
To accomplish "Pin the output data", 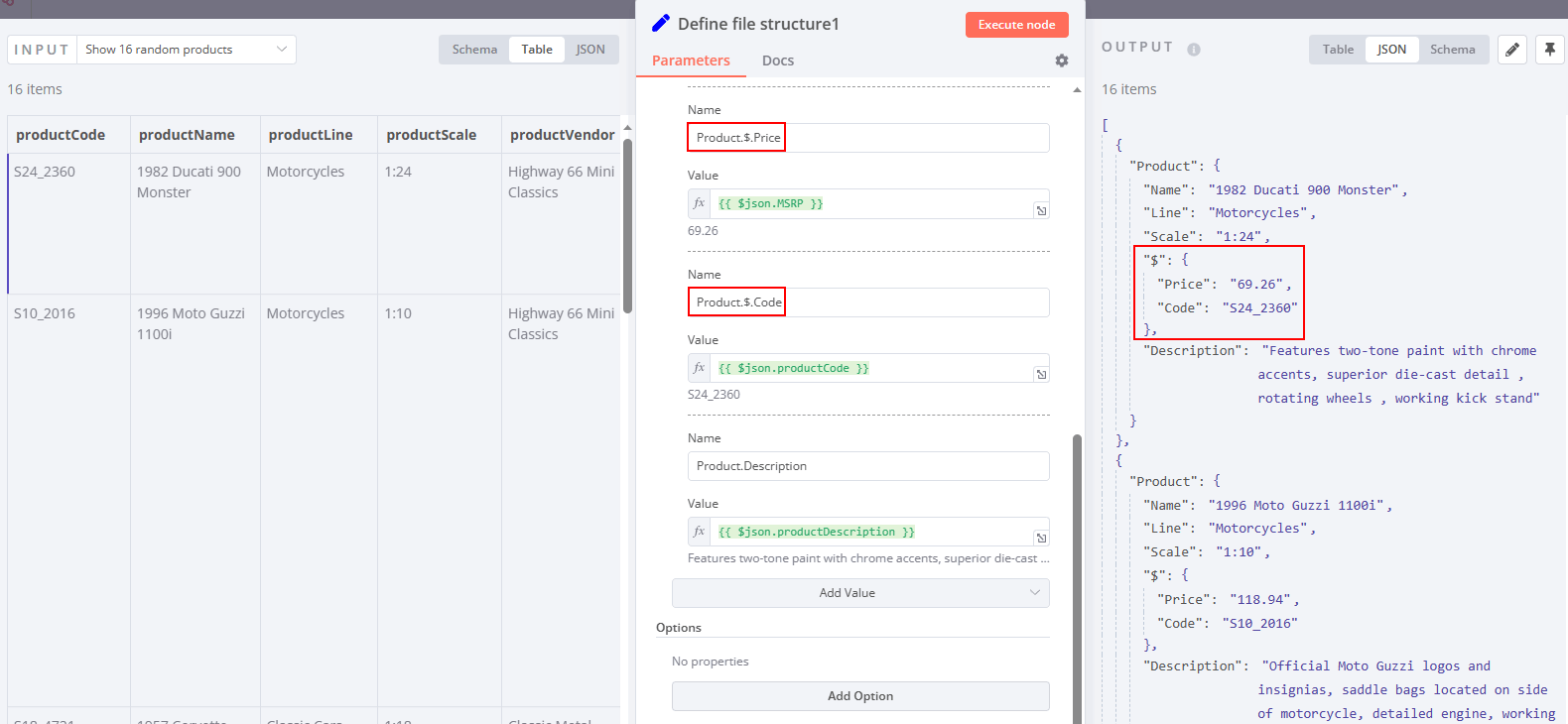I will pos(1549,50).
